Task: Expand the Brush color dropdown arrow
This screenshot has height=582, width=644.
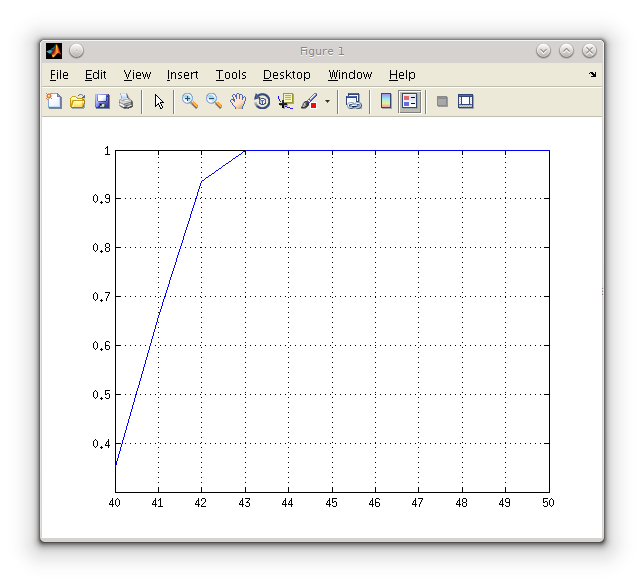Action: coord(327,102)
